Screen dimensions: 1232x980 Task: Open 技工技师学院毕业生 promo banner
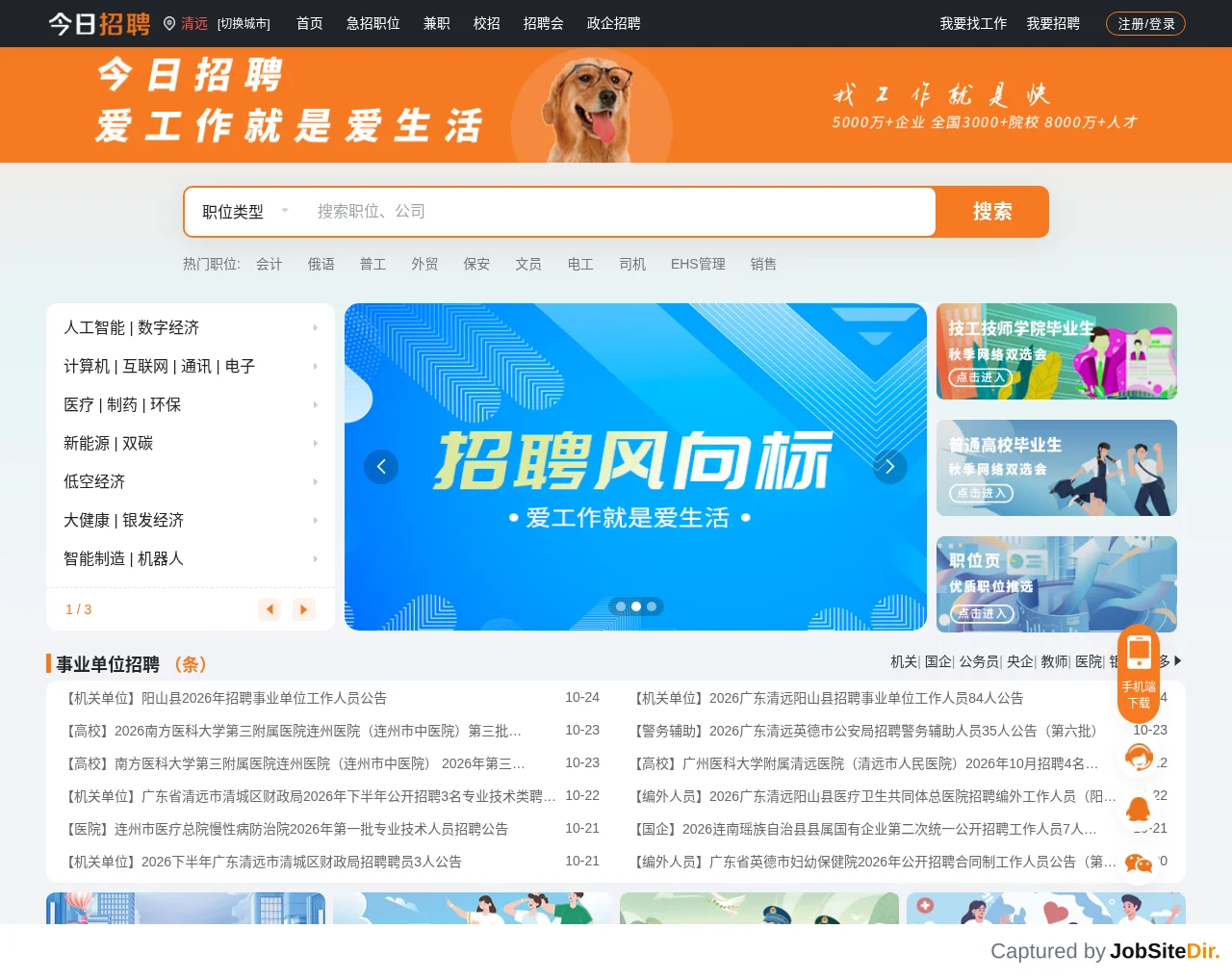pyautogui.click(x=1057, y=351)
